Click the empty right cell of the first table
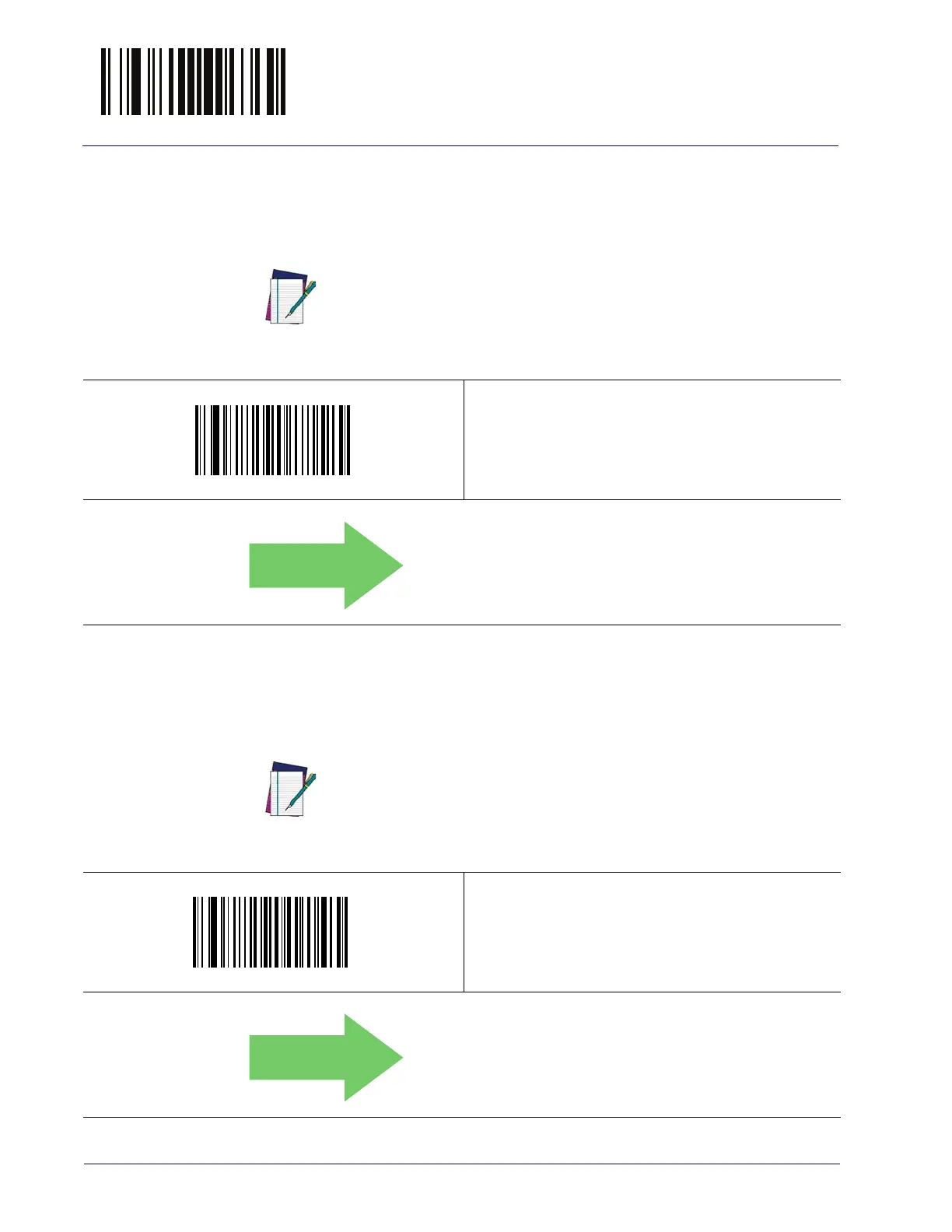Screen dimensions: 952x1232 653,440
